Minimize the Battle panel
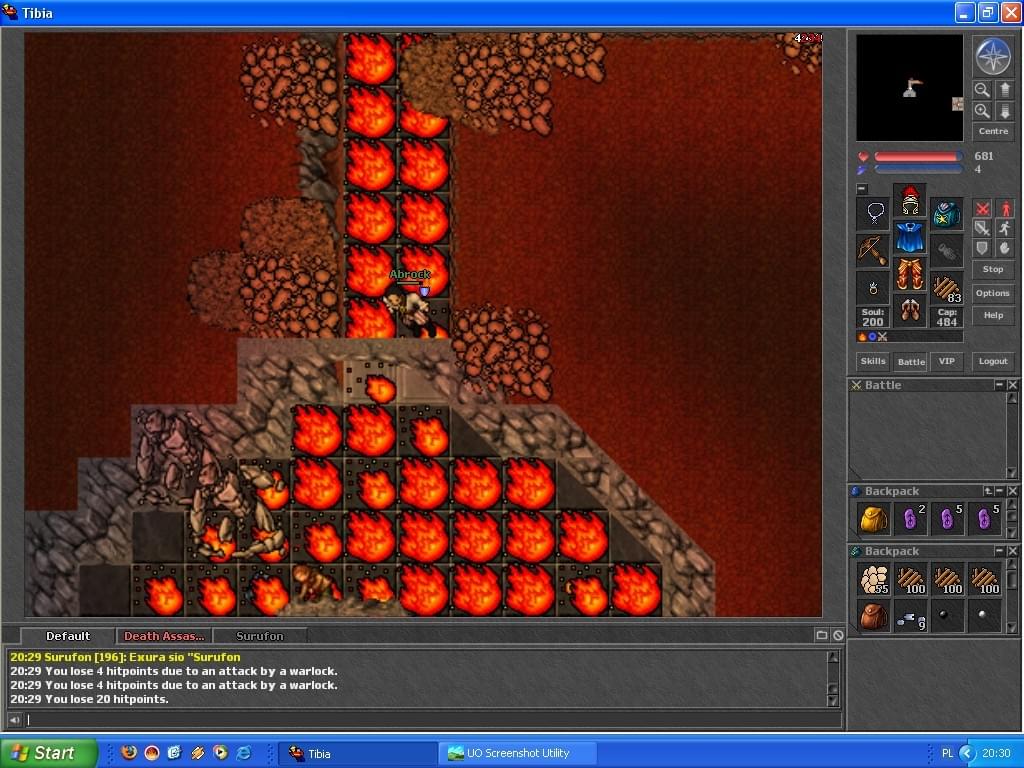The image size is (1024, 768). pos(999,385)
